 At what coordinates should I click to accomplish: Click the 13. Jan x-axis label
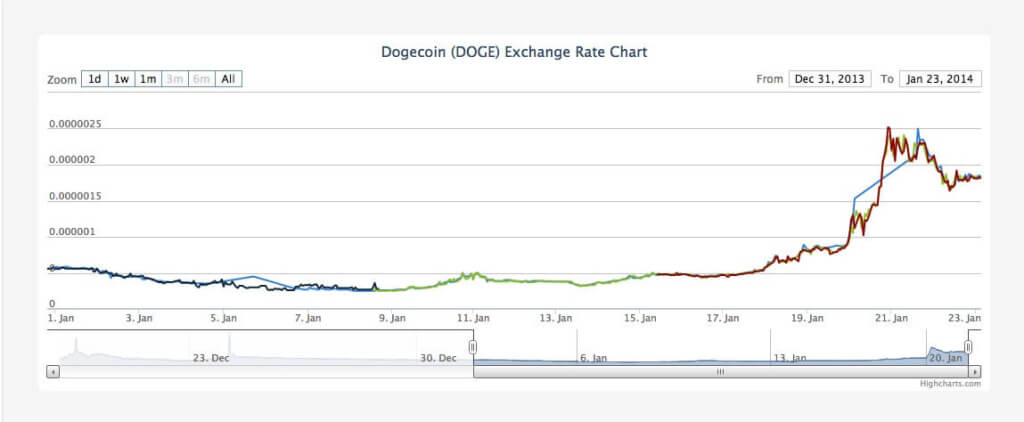point(557,318)
